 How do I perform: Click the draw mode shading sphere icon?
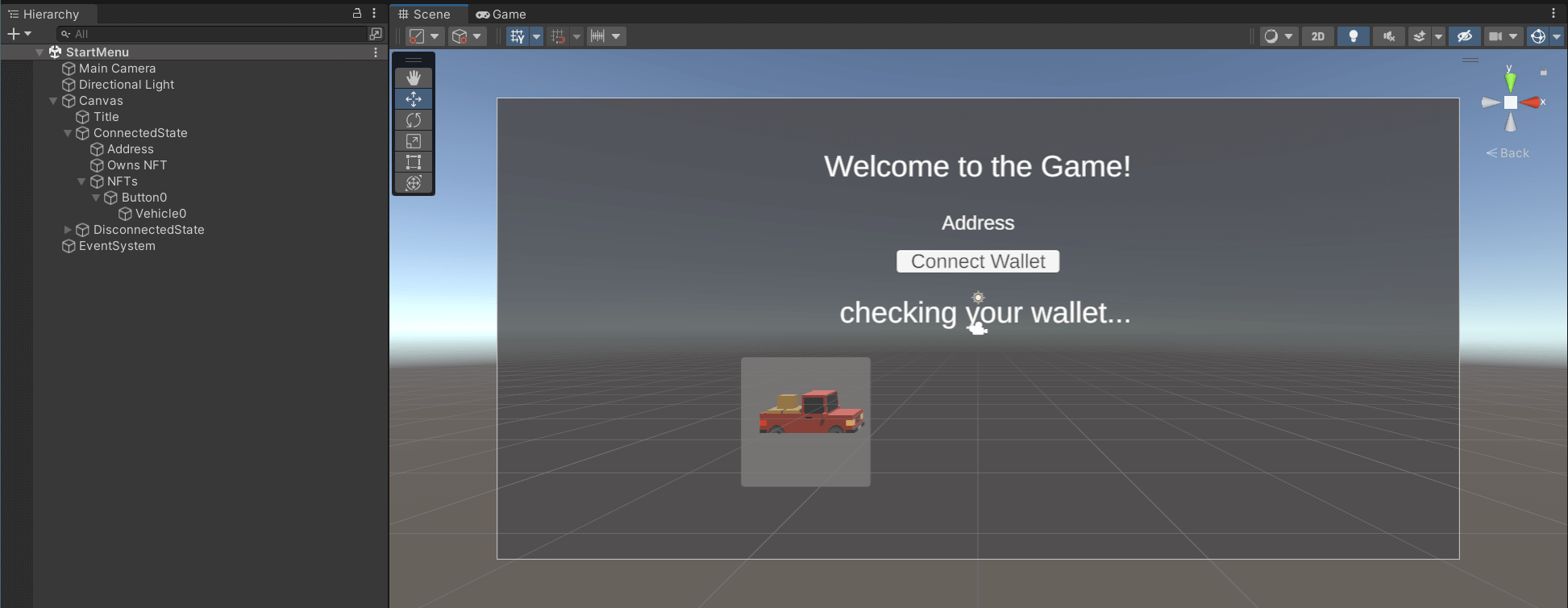[x=1271, y=36]
